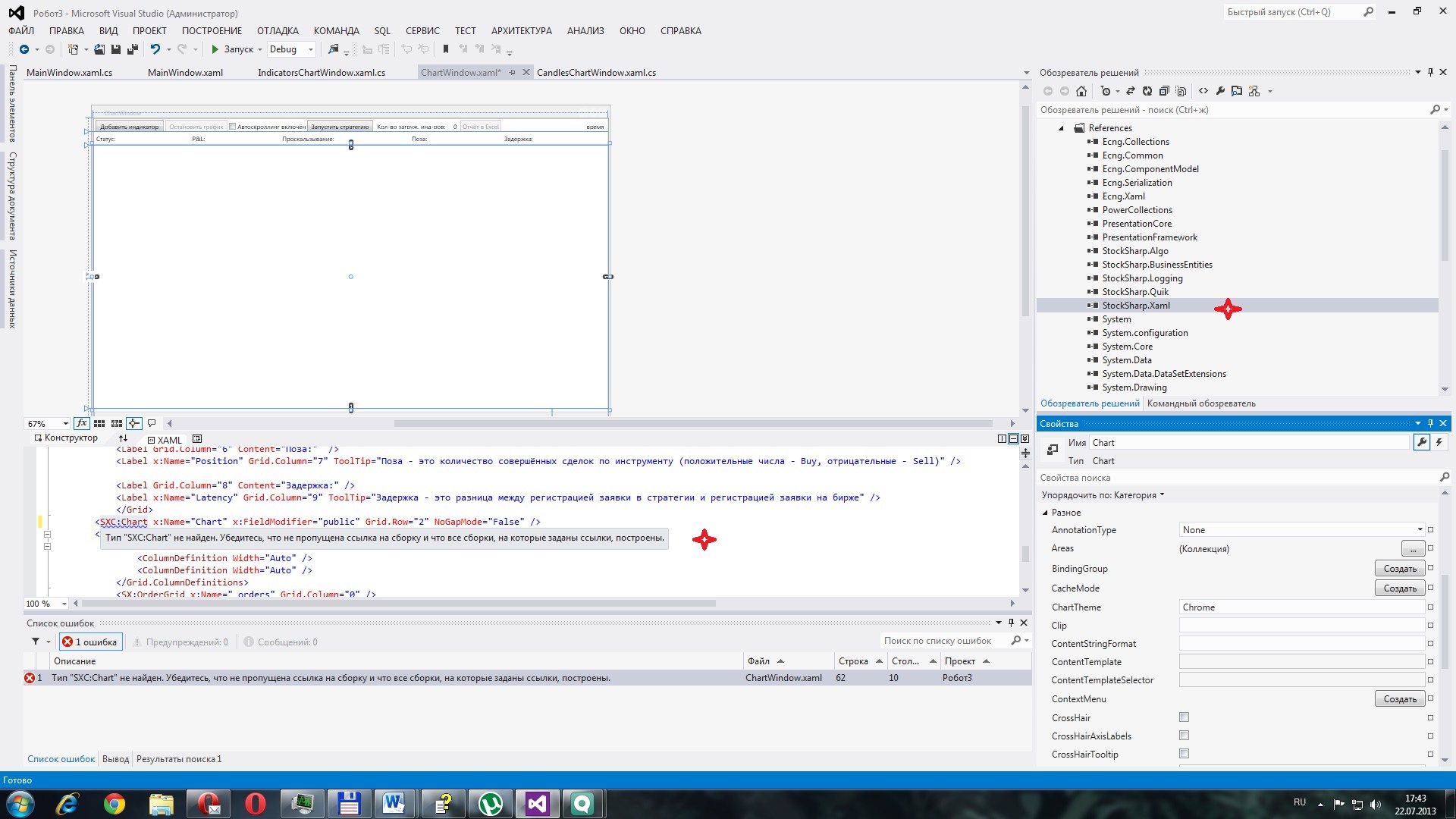The width and height of the screenshot is (1456, 819).
Task: Click the Undo arrow icon
Action: click(x=155, y=49)
